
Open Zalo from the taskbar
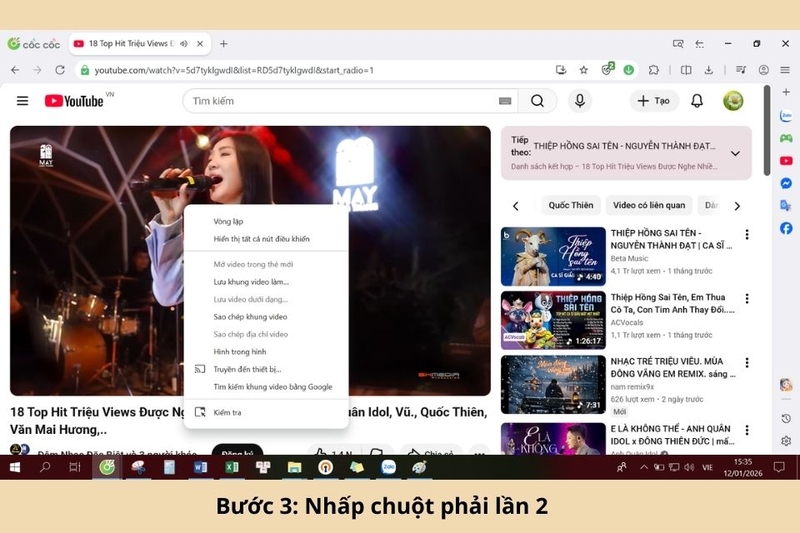388,467
